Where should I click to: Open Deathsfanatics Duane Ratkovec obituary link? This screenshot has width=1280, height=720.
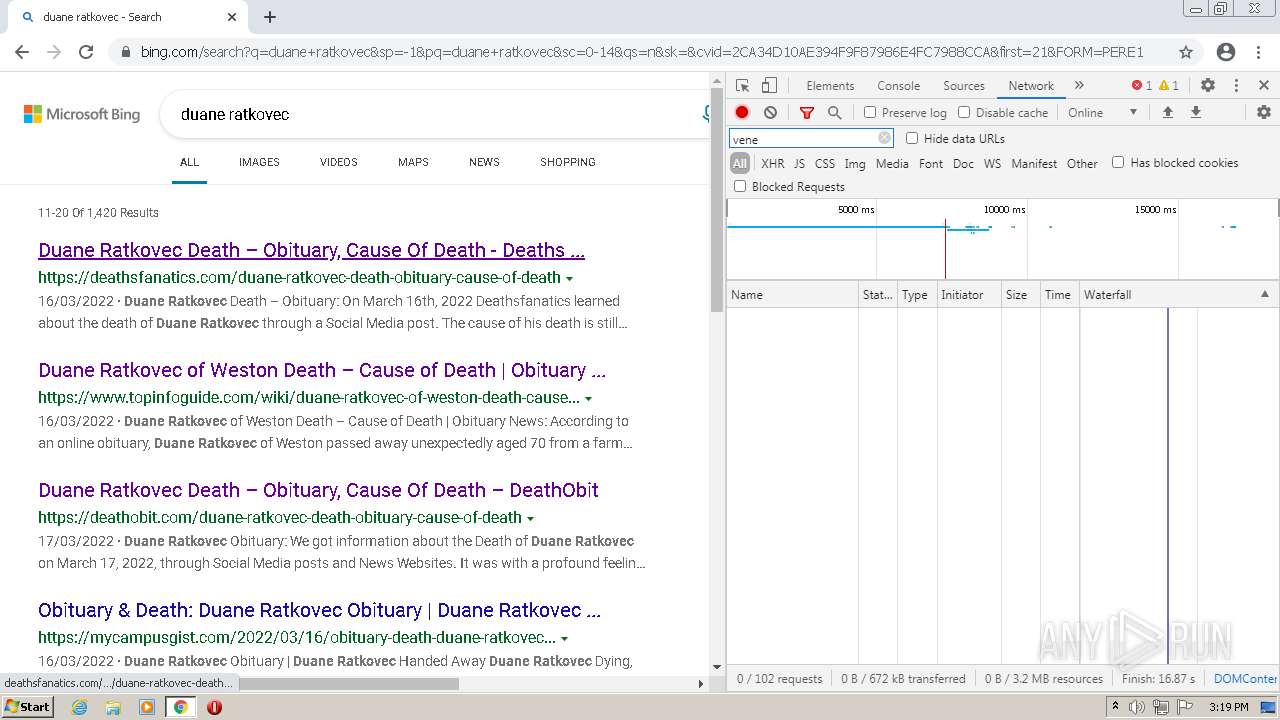click(x=311, y=250)
